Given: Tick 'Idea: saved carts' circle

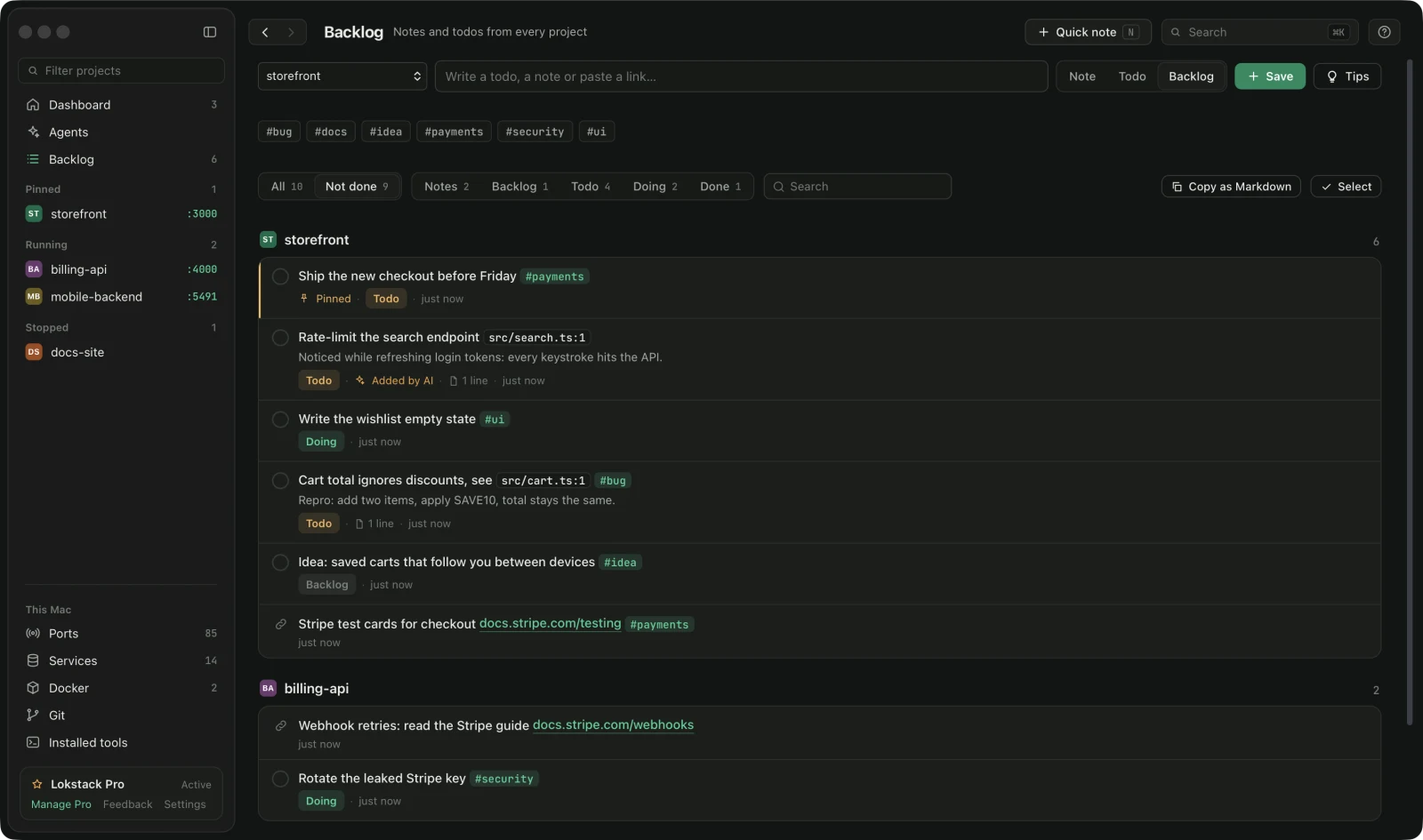Looking at the screenshot, I should click(x=280, y=563).
